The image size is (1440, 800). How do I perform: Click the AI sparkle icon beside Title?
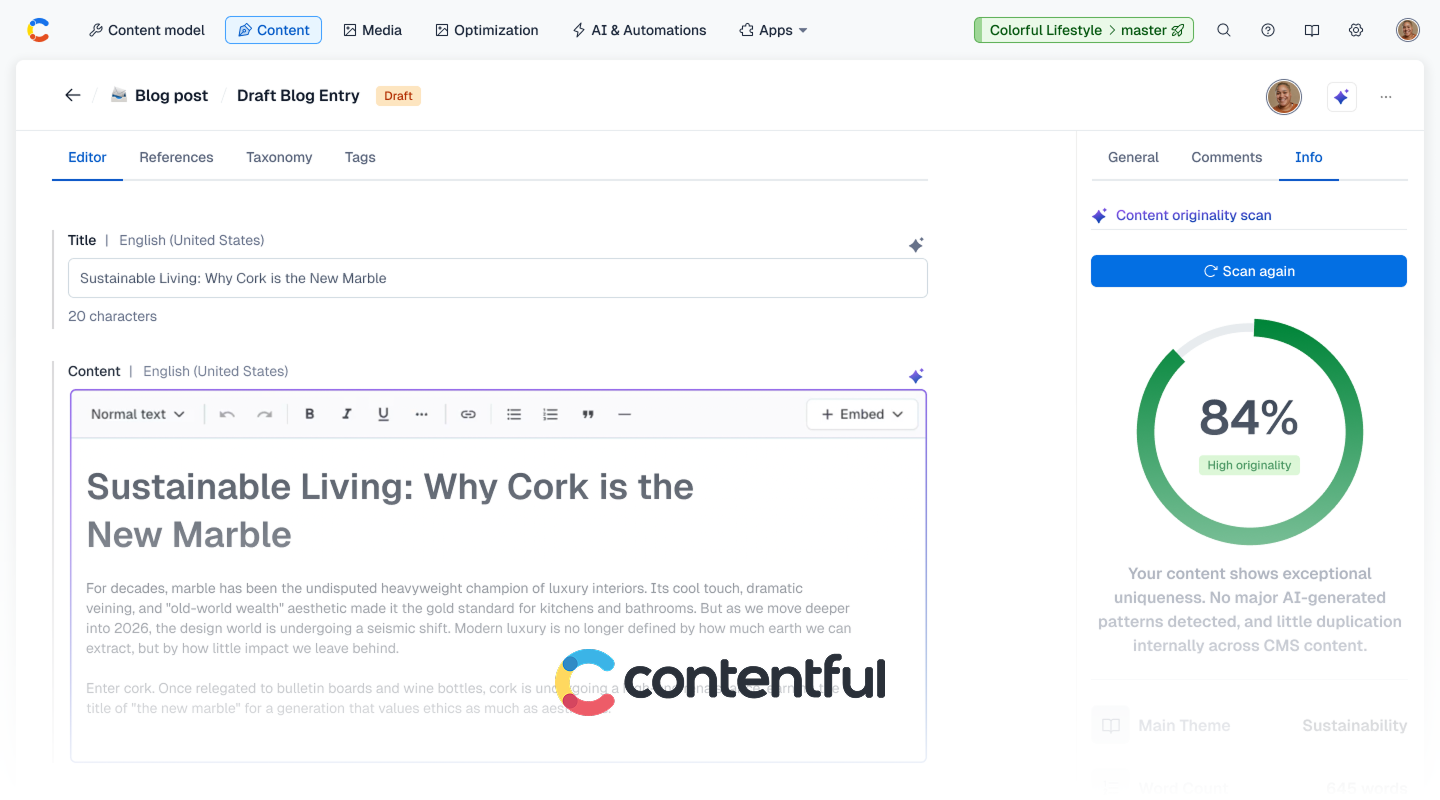(915, 245)
